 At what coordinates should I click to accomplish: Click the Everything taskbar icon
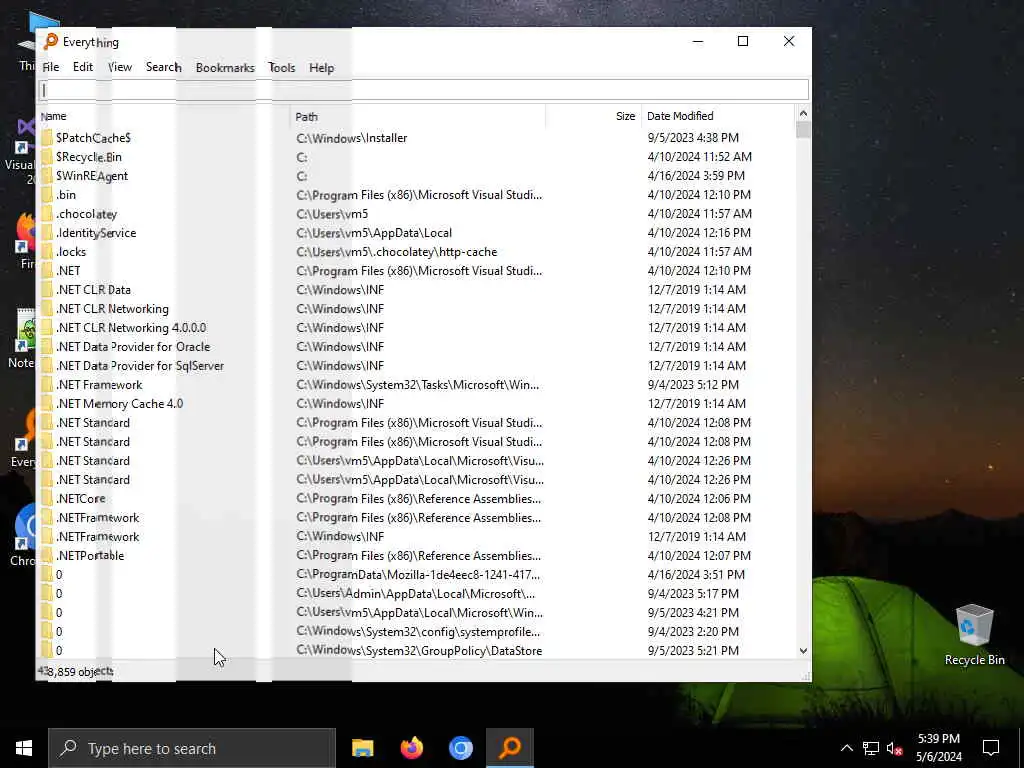tap(510, 748)
